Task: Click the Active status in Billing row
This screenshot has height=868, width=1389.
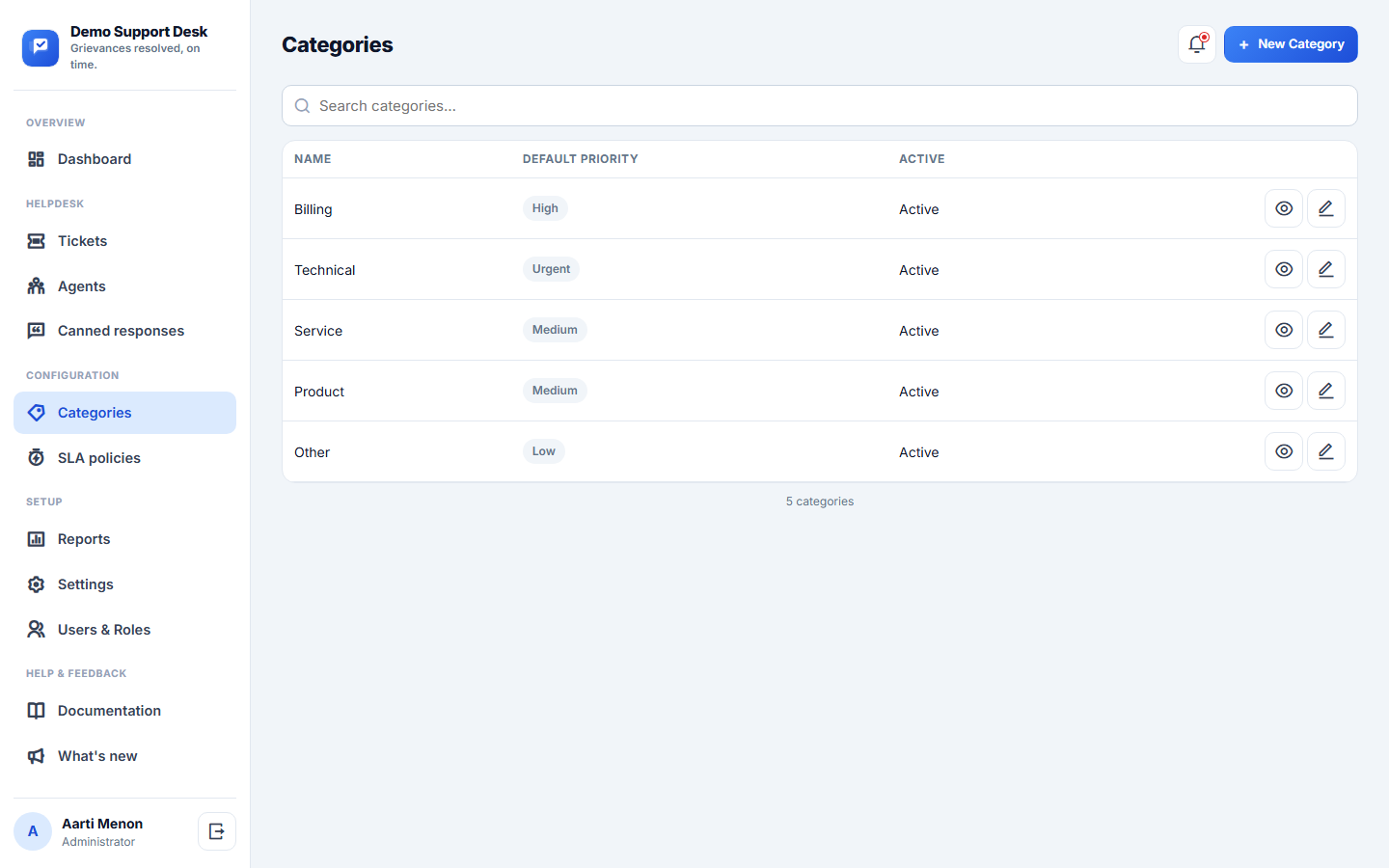Action: click(919, 209)
